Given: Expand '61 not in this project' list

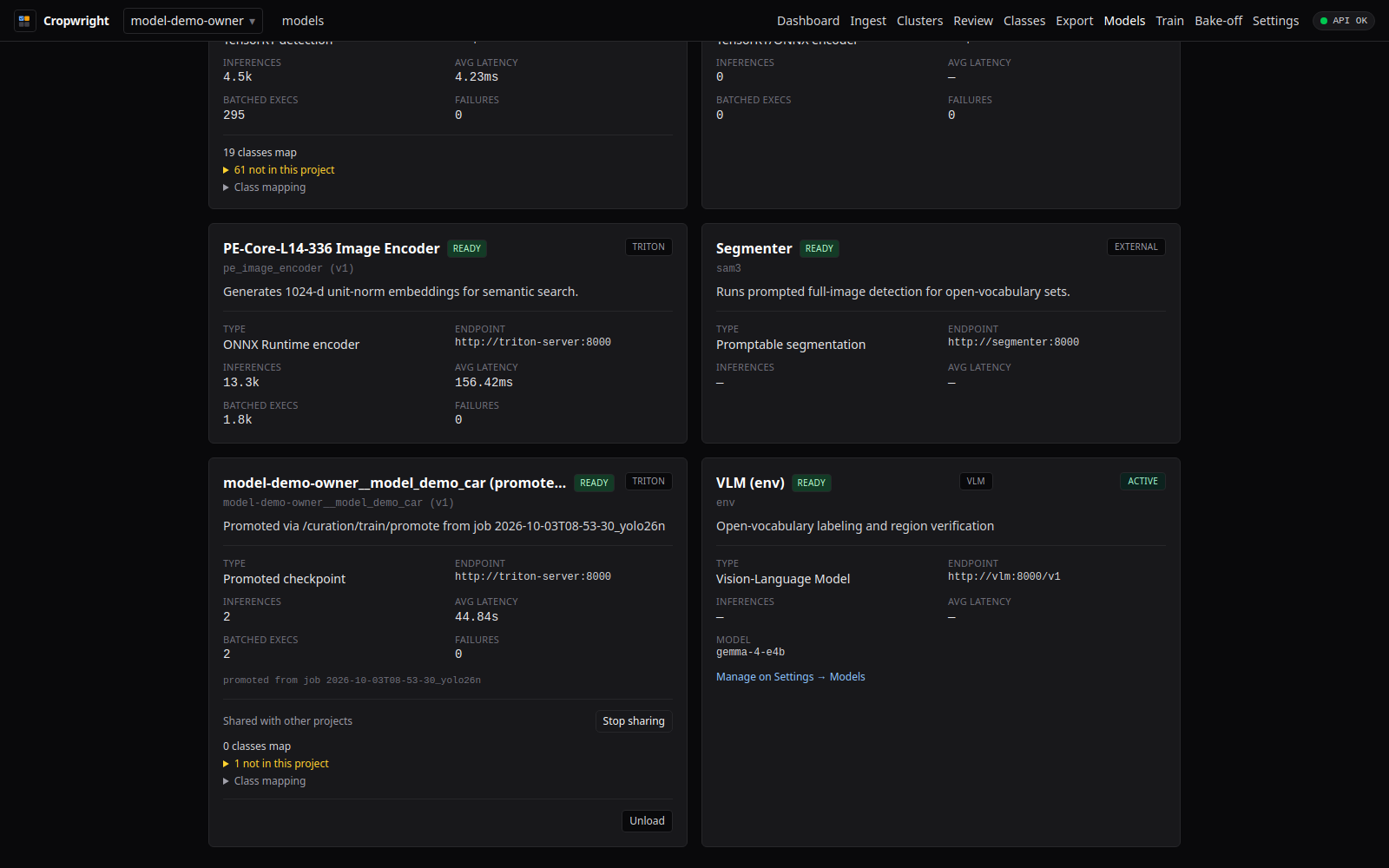Looking at the screenshot, I should pyautogui.click(x=279, y=170).
